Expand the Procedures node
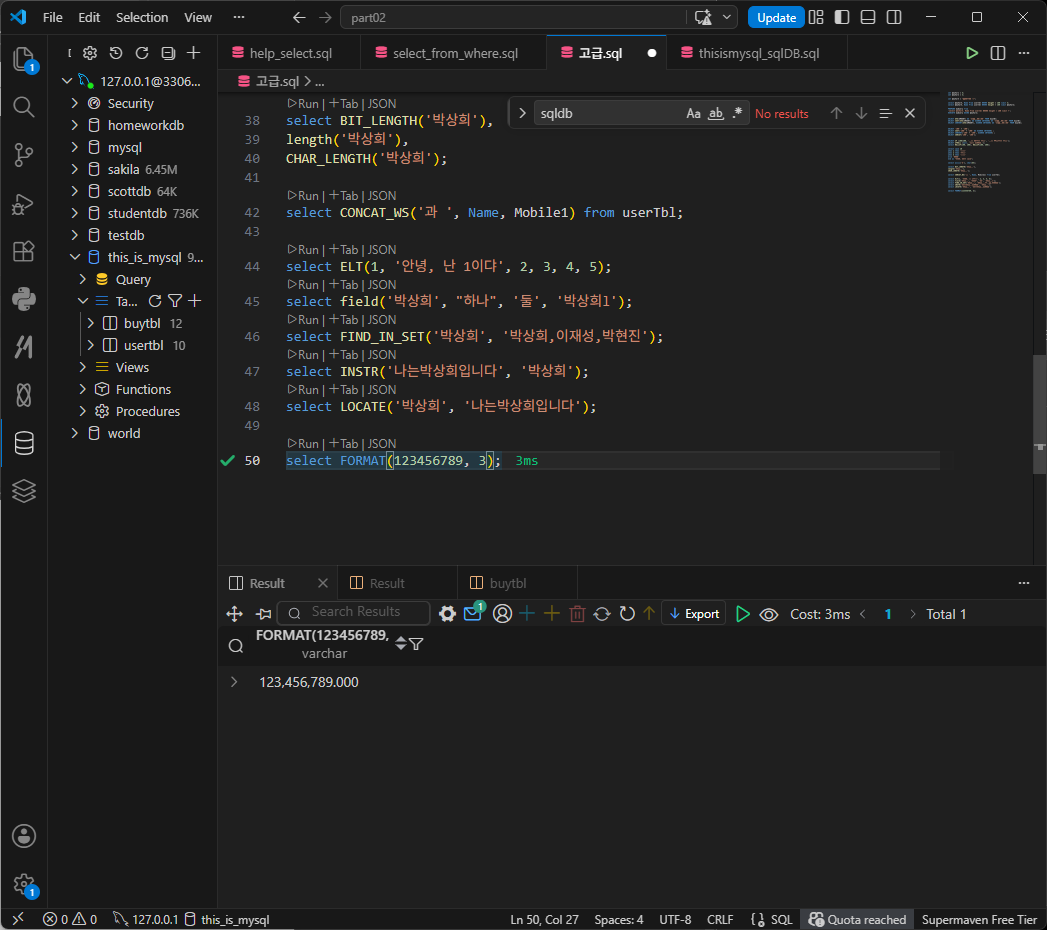1047x930 pixels. click(x=83, y=411)
